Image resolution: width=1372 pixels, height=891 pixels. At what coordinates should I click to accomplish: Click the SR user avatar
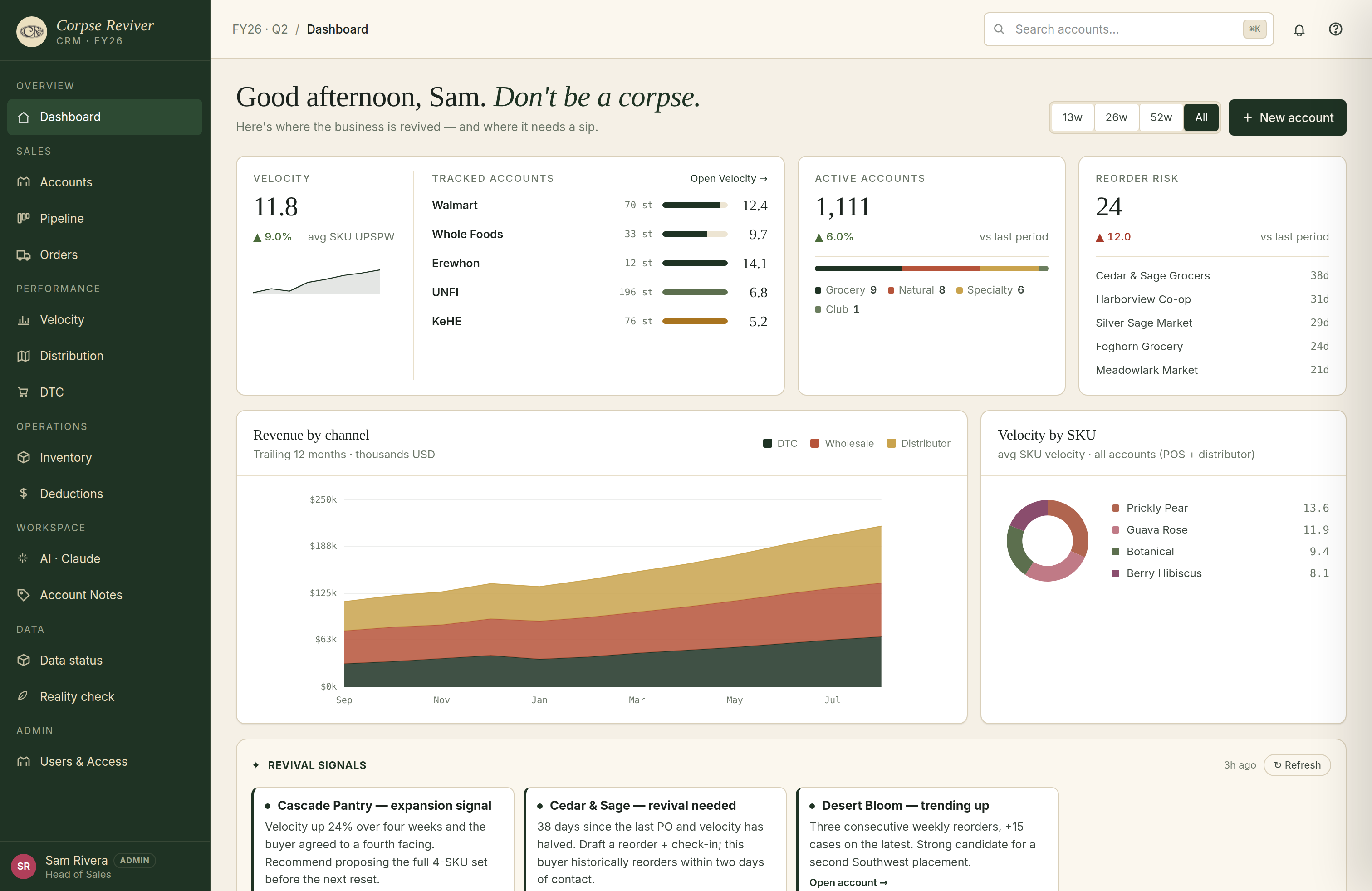pos(24,866)
